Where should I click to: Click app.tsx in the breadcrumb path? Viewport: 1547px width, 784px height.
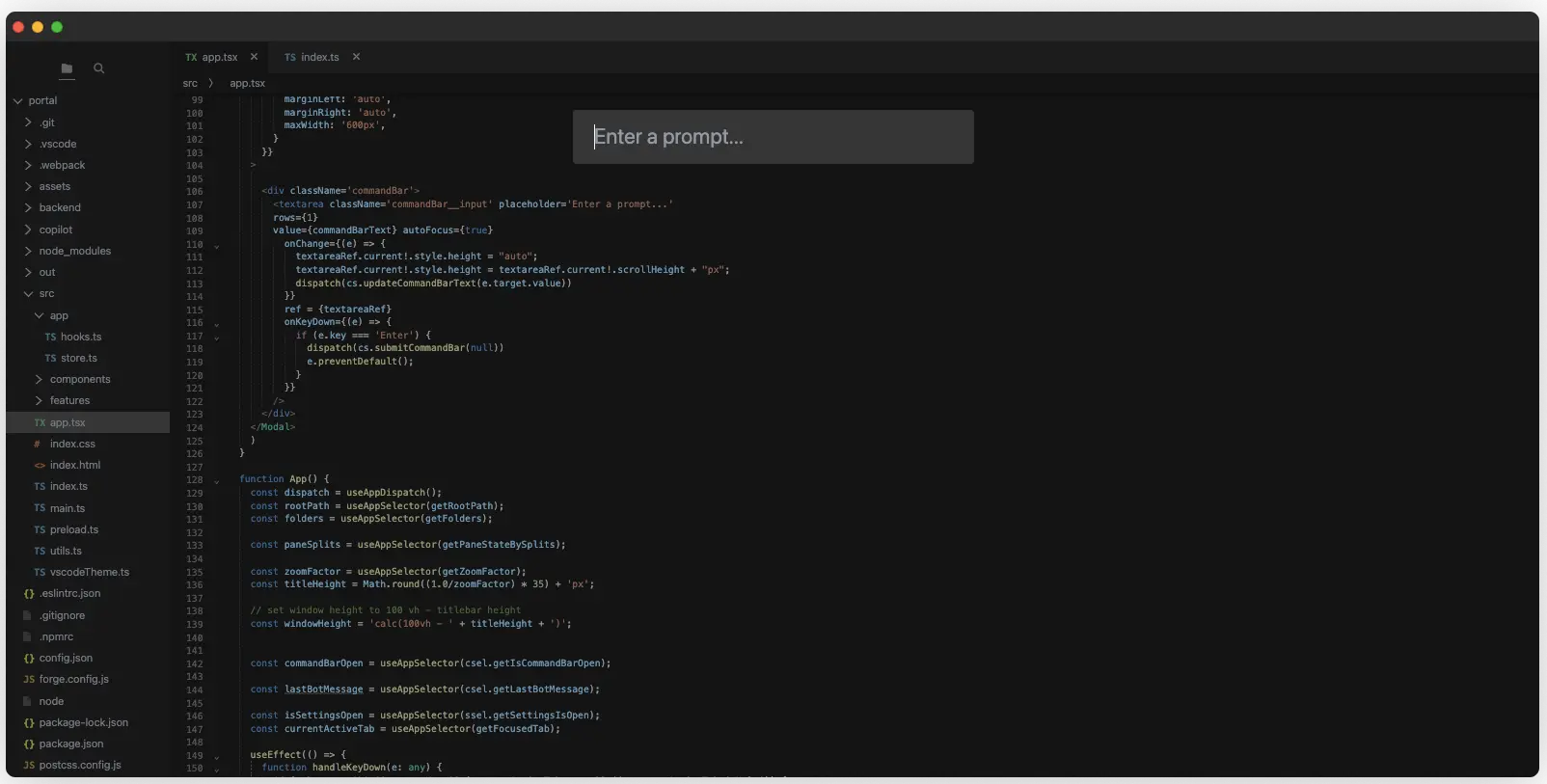point(247,84)
